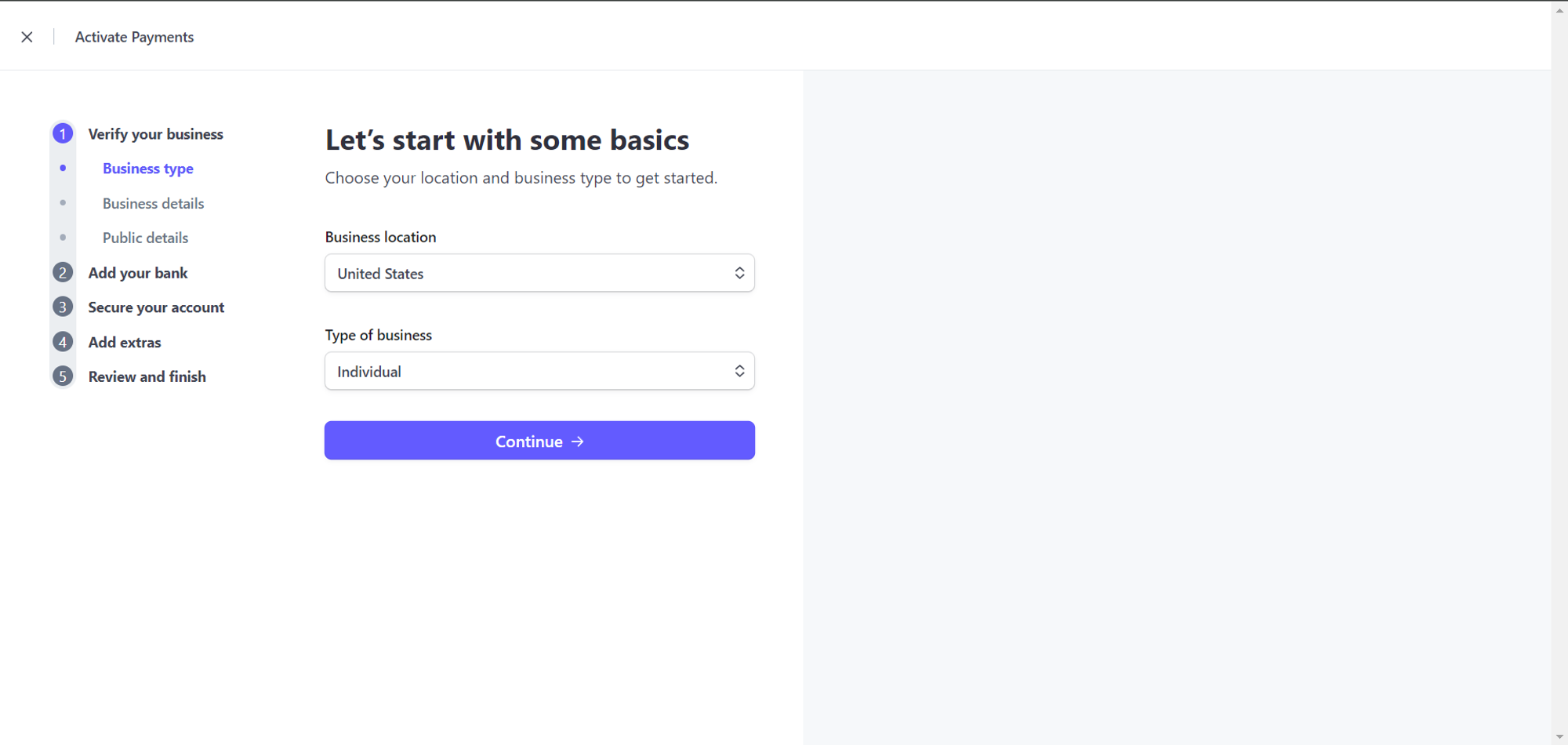Click the step 5 circle icon
Screen dimensions: 1568x745
(x=63, y=376)
